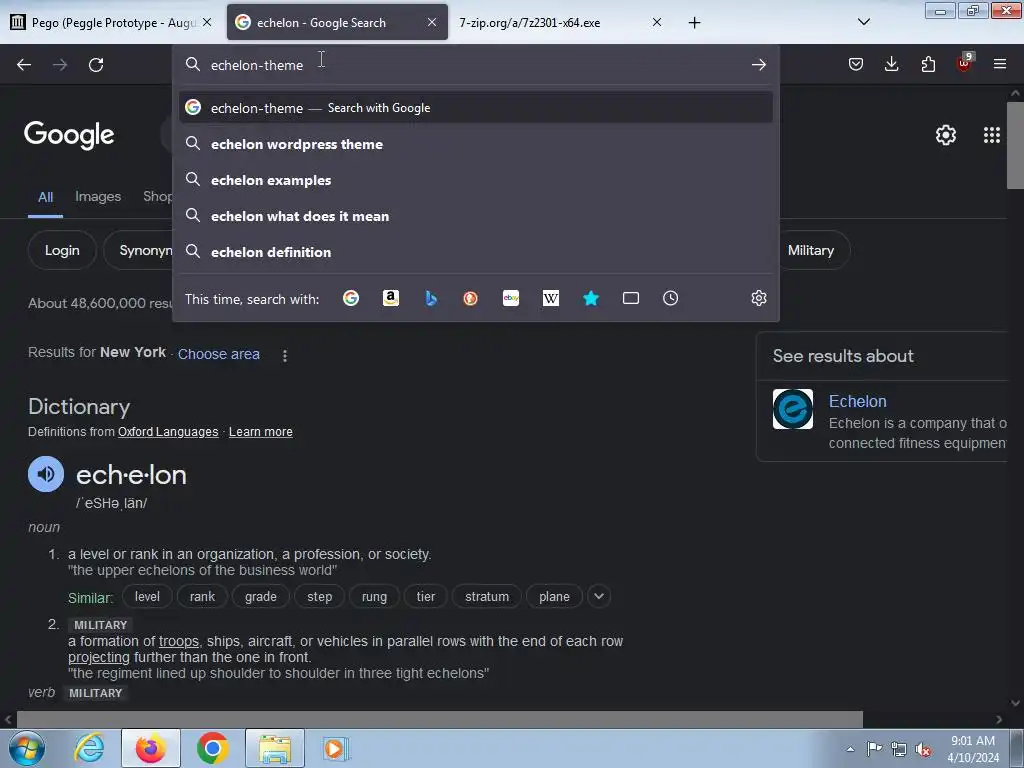Select the similar word step chip

click(x=319, y=596)
